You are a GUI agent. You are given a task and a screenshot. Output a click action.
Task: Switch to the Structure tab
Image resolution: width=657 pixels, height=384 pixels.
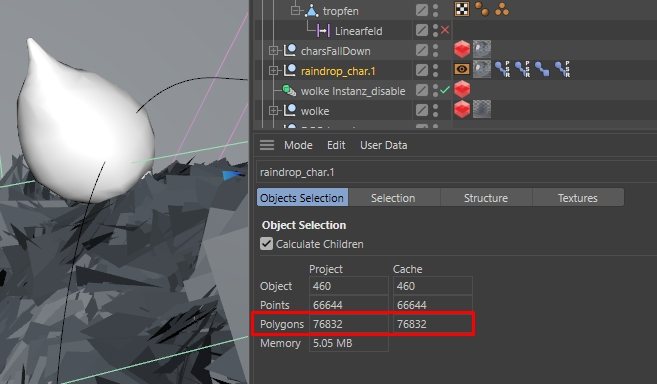click(x=486, y=197)
